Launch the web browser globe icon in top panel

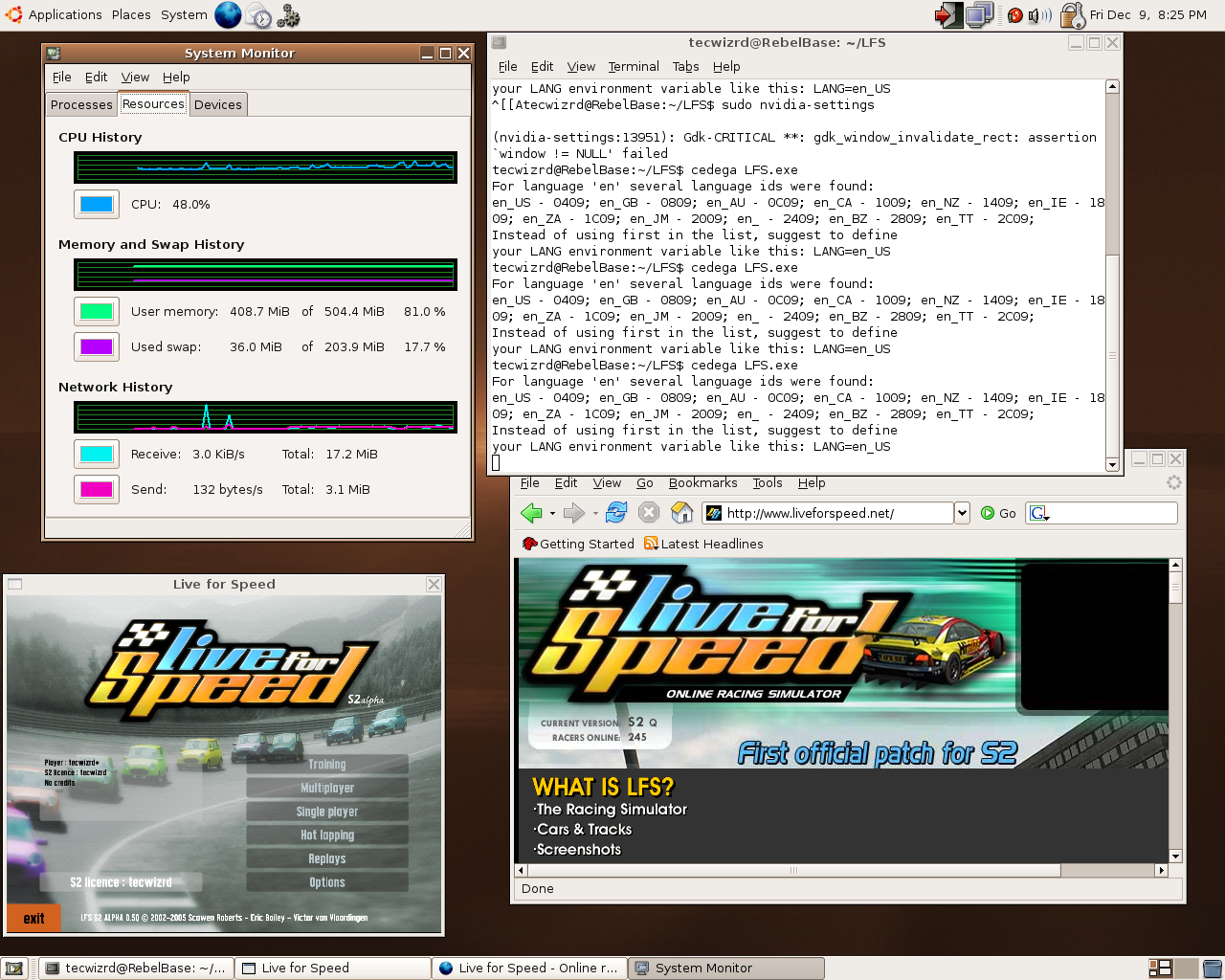click(228, 14)
